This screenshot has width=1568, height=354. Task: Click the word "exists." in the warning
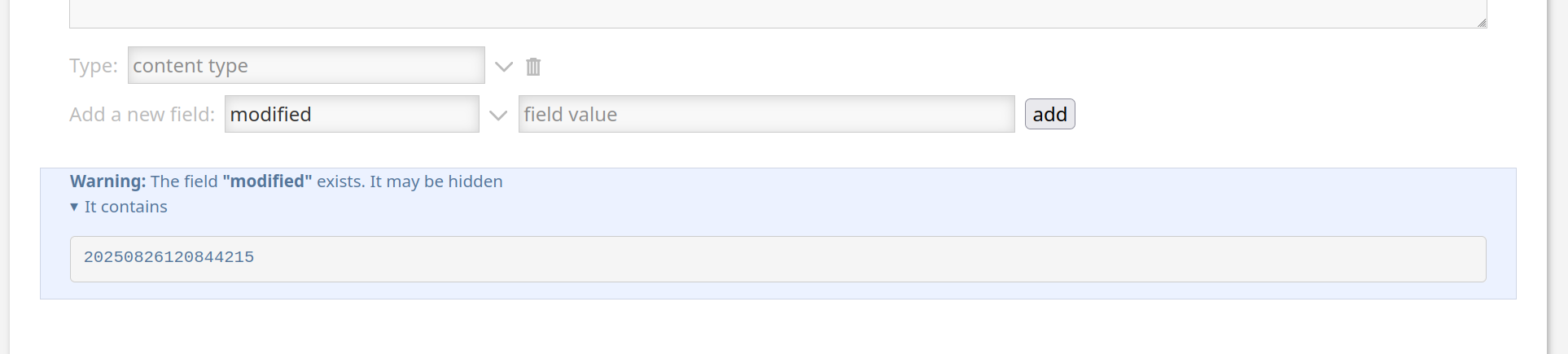point(341,181)
